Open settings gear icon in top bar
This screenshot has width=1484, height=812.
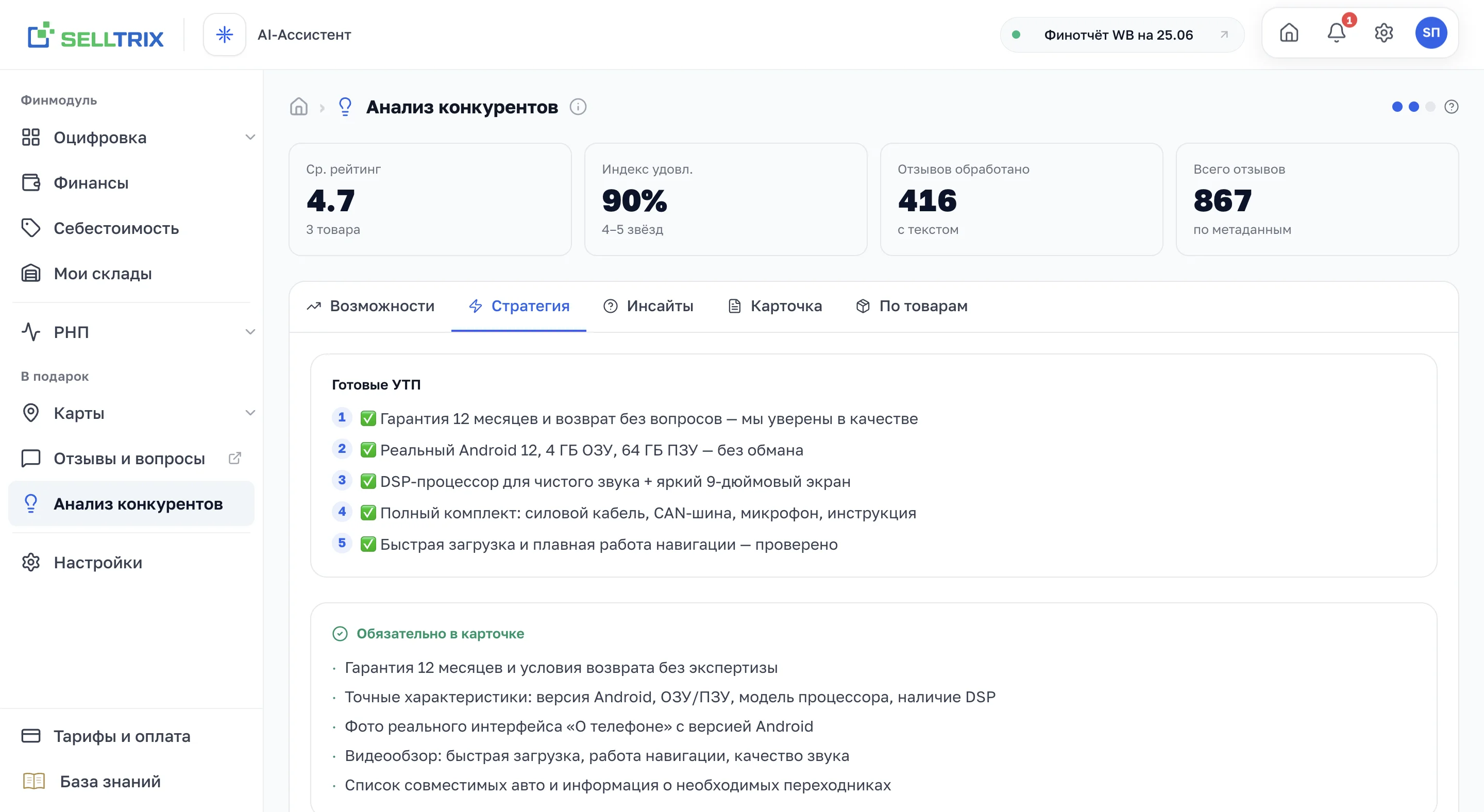[1384, 33]
